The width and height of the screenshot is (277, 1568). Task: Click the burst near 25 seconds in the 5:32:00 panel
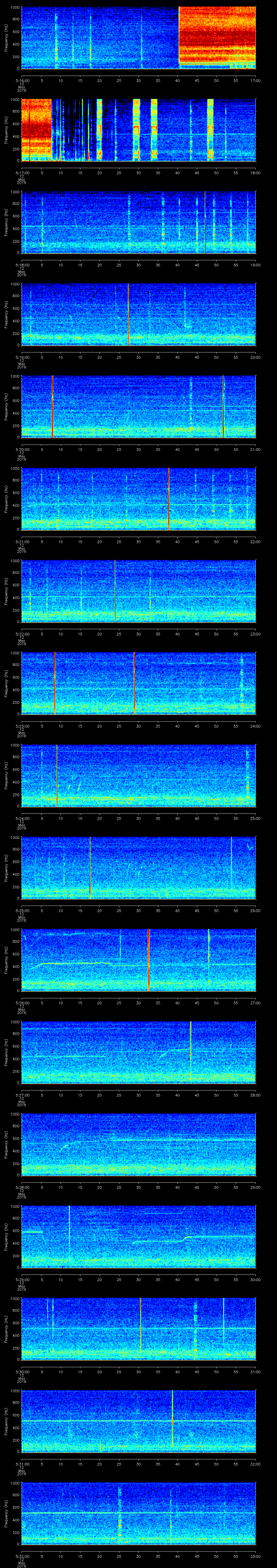pos(119,1516)
